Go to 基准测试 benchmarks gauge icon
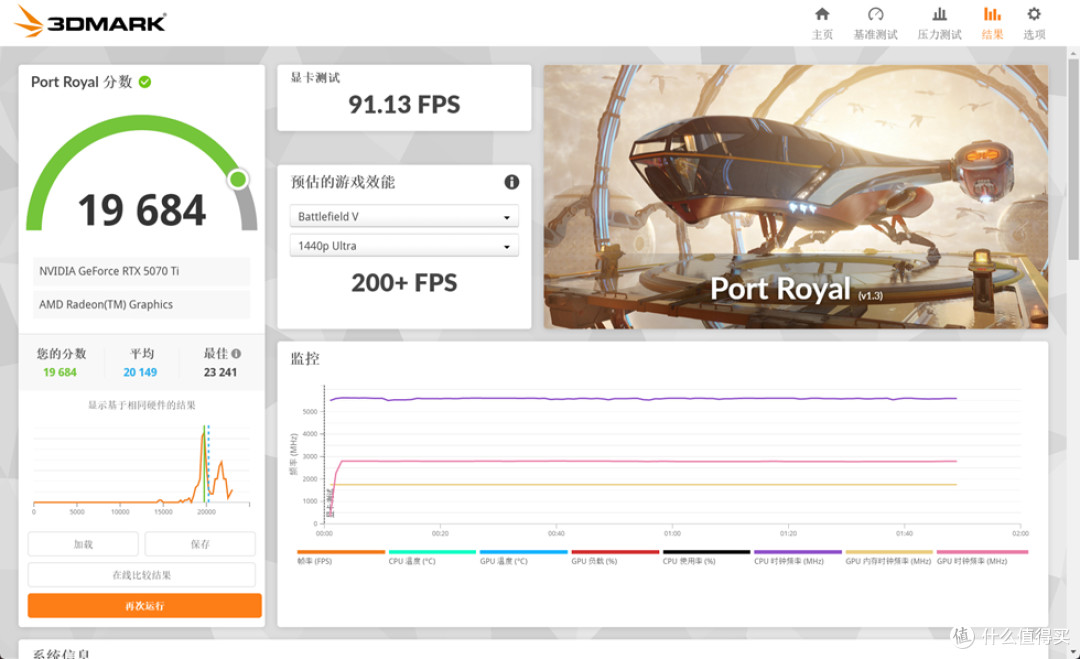The image size is (1080, 659). click(875, 14)
